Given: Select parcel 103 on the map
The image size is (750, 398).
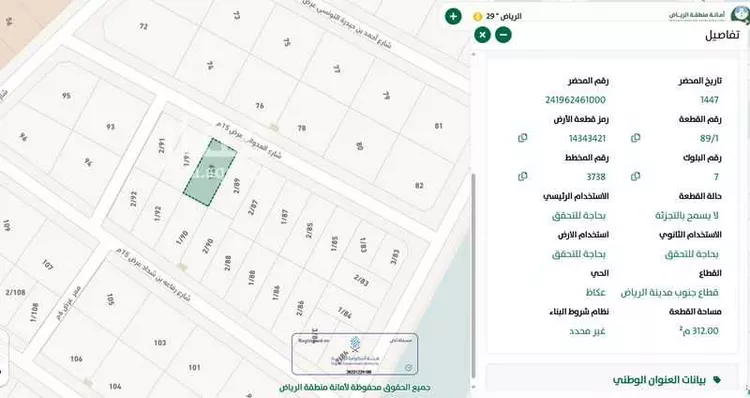Looking at the screenshot, I should (x=160, y=343).
